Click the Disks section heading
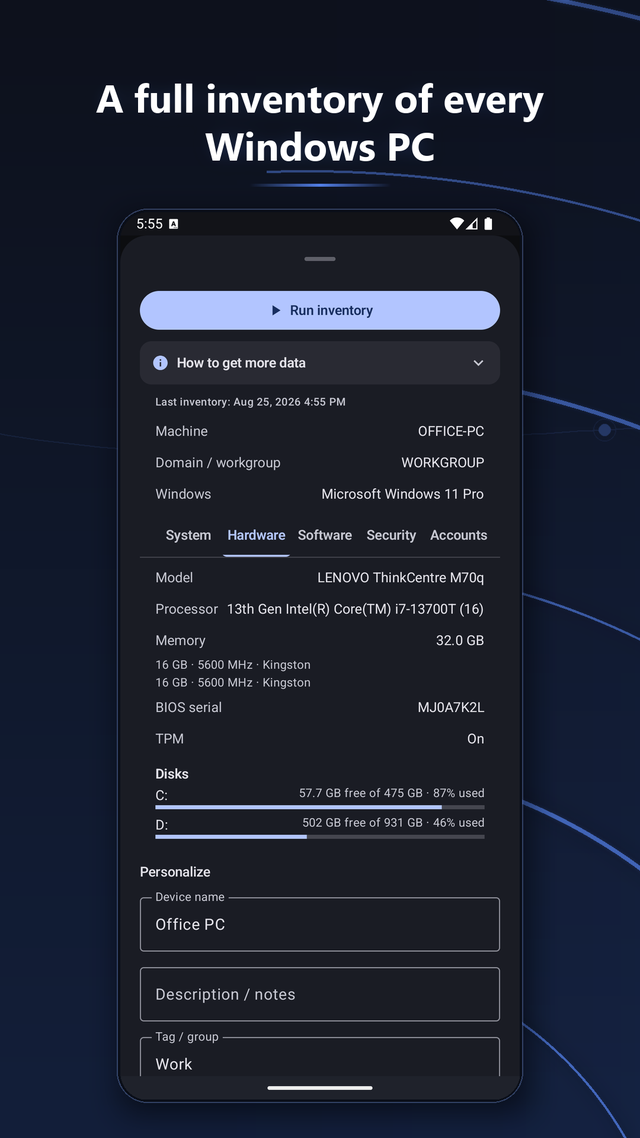Image resolution: width=640 pixels, height=1138 pixels. coord(172,774)
